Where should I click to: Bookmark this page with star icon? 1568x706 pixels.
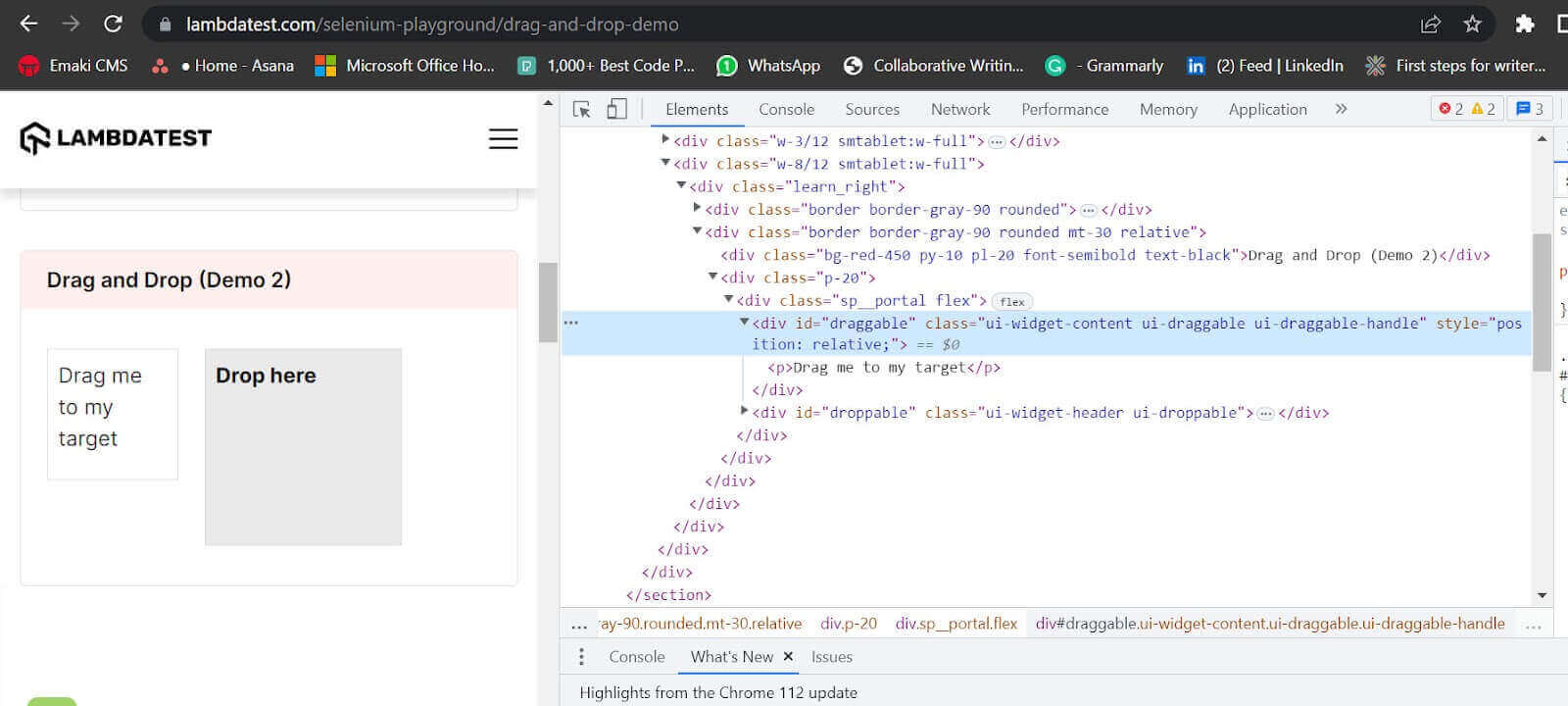[1472, 24]
